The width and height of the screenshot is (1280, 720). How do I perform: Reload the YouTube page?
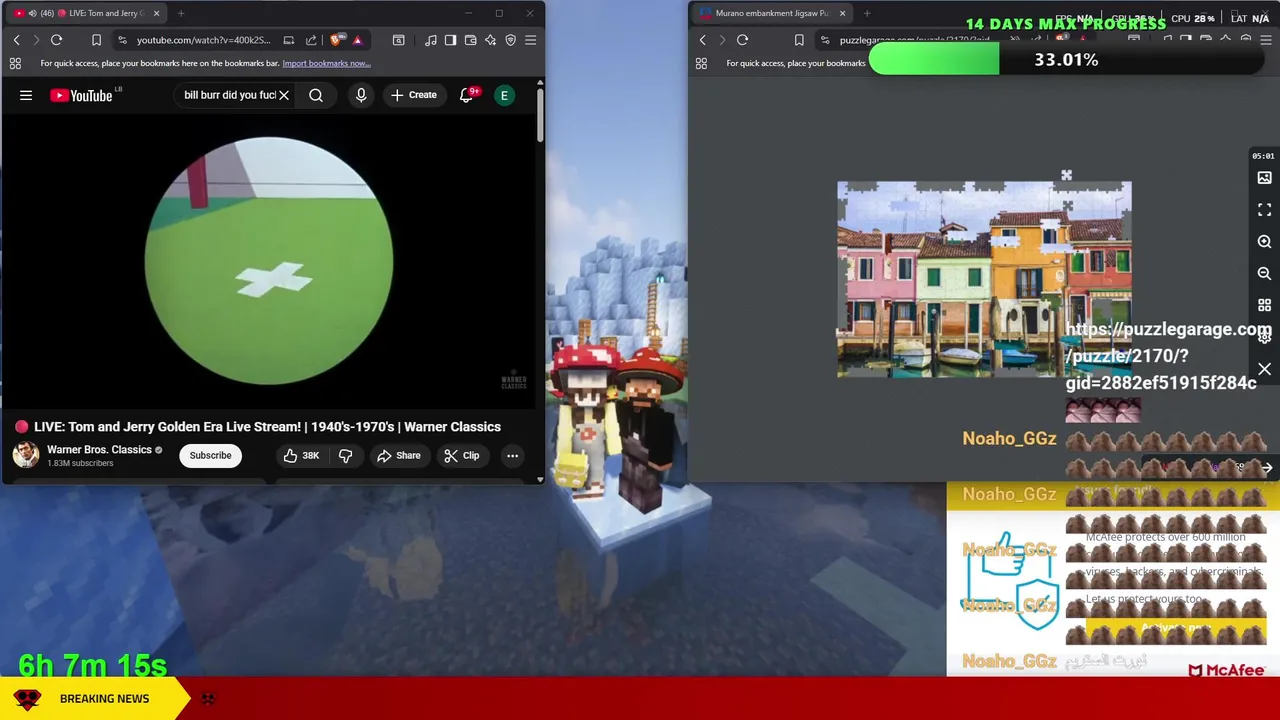(56, 40)
